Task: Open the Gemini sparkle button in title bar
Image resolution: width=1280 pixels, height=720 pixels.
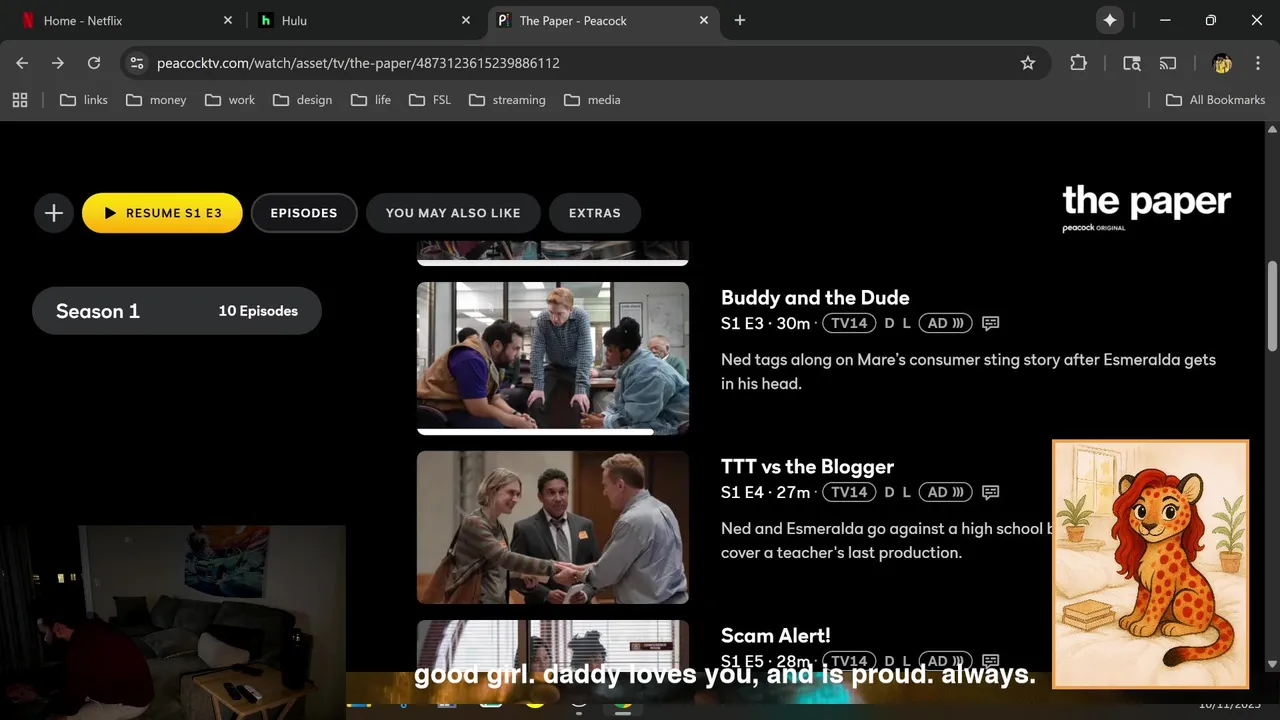Action: click(1109, 20)
